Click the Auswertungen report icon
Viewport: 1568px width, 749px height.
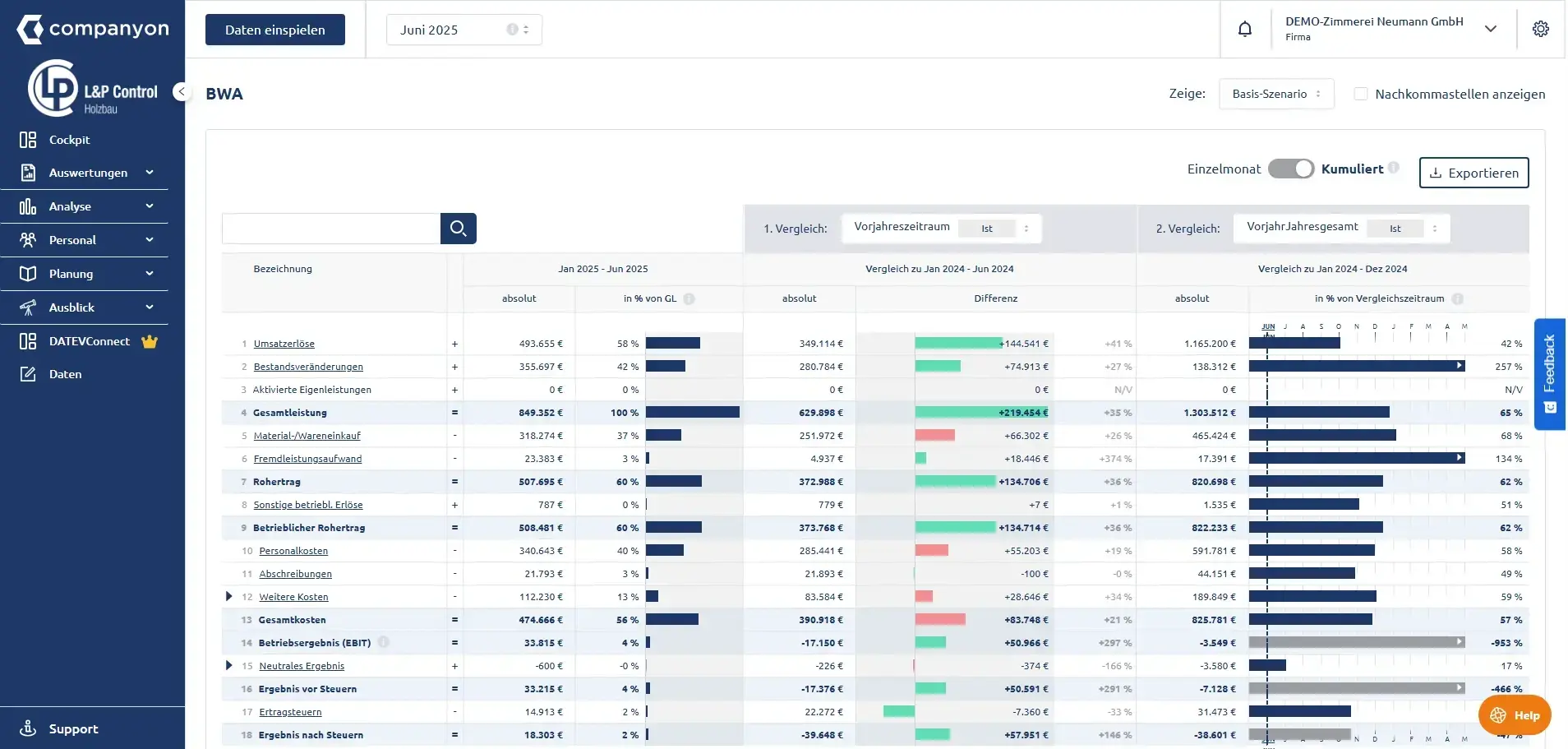click(28, 173)
